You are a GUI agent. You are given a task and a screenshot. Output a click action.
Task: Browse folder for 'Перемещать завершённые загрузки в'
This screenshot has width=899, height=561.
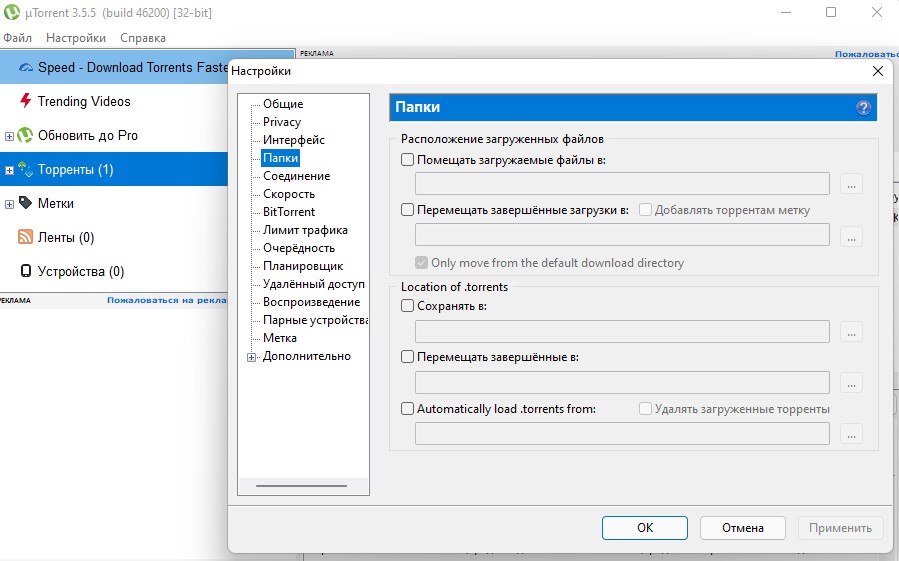[851, 235]
